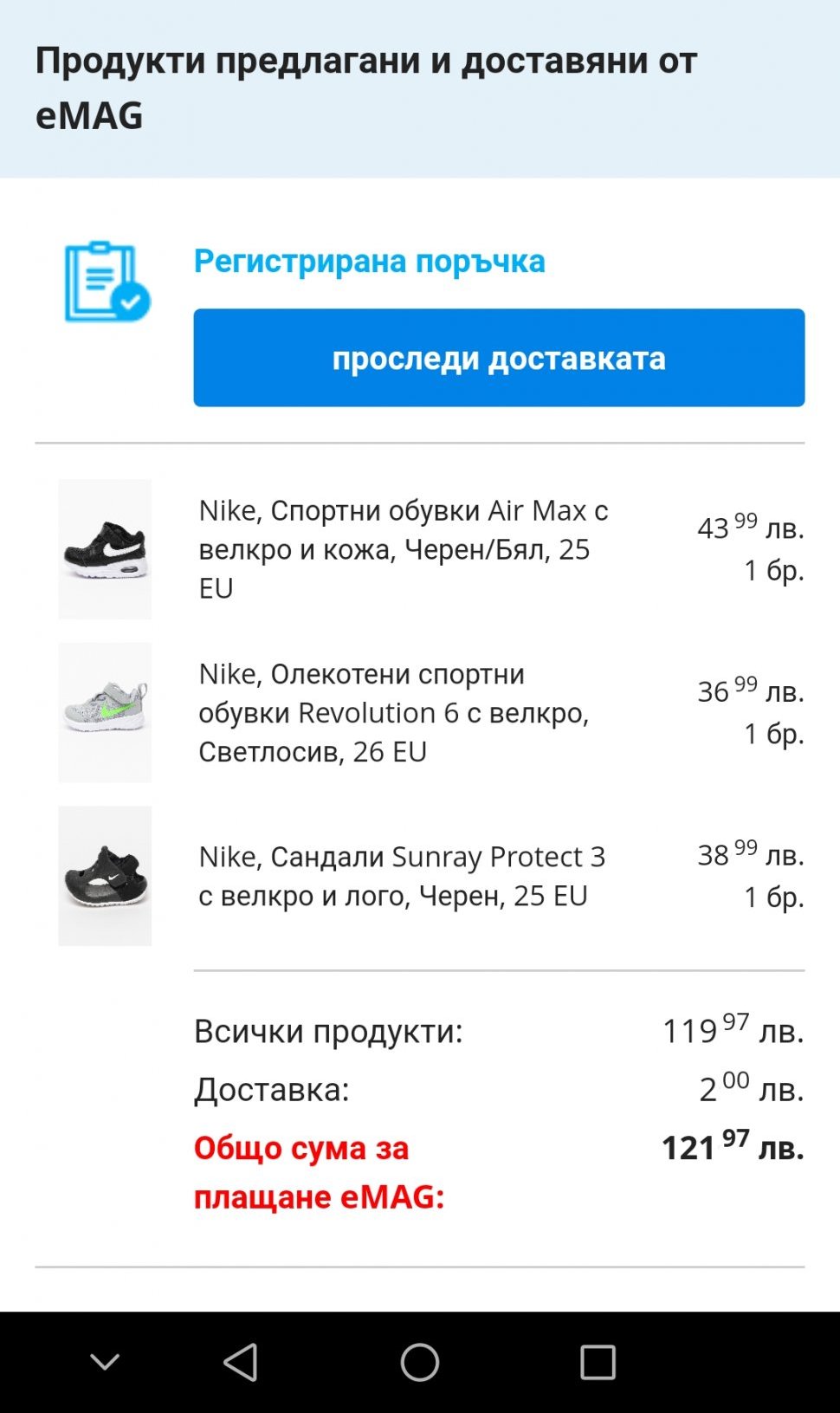Select Nike Sunray Protect 3 product title
The height and width of the screenshot is (1413, 840).
click(402, 876)
